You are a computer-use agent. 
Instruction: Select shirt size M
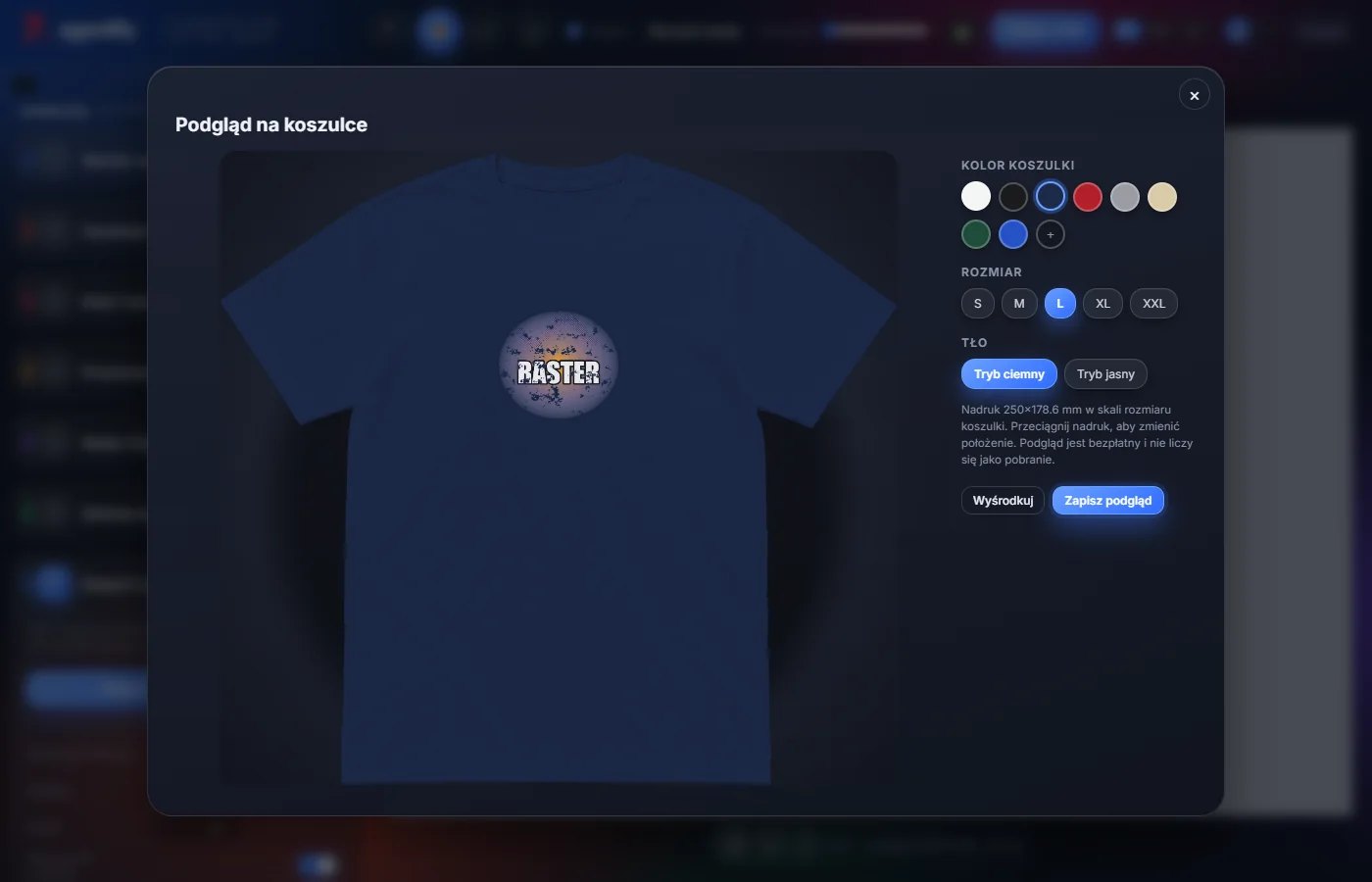click(x=1019, y=304)
